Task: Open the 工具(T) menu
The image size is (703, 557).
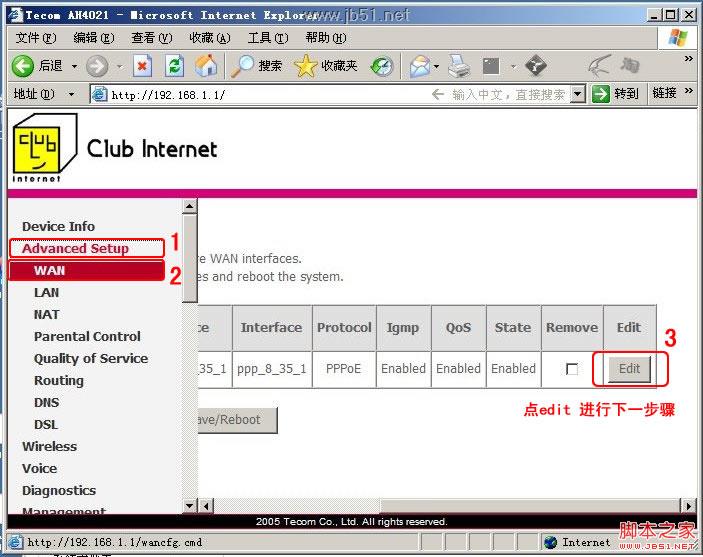Action: (x=268, y=38)
